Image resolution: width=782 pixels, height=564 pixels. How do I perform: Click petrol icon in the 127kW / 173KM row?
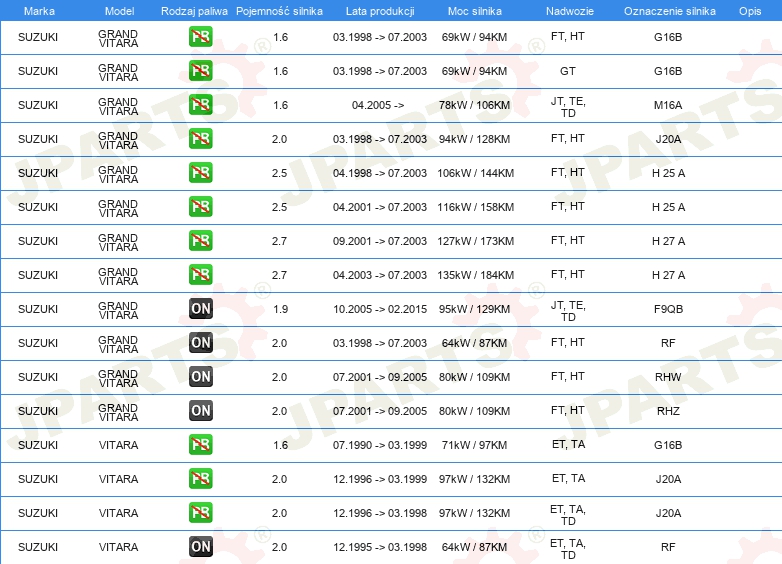[x=200, y=240]
